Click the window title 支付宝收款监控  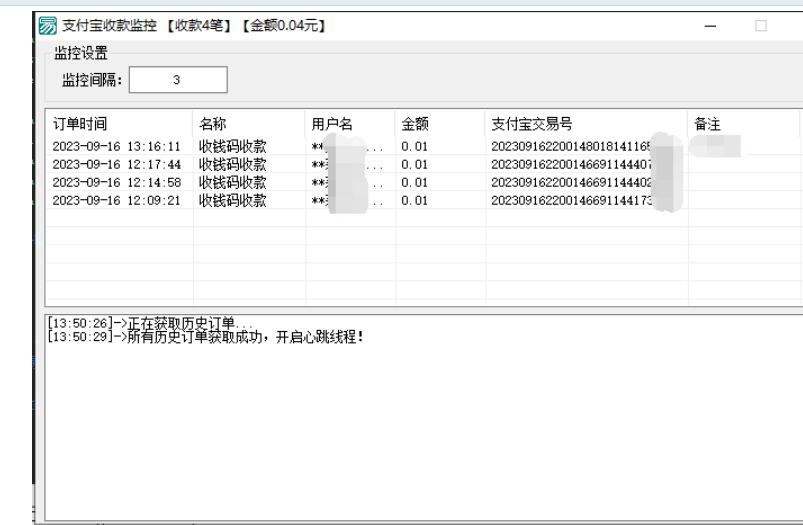[x=109, y=26]
